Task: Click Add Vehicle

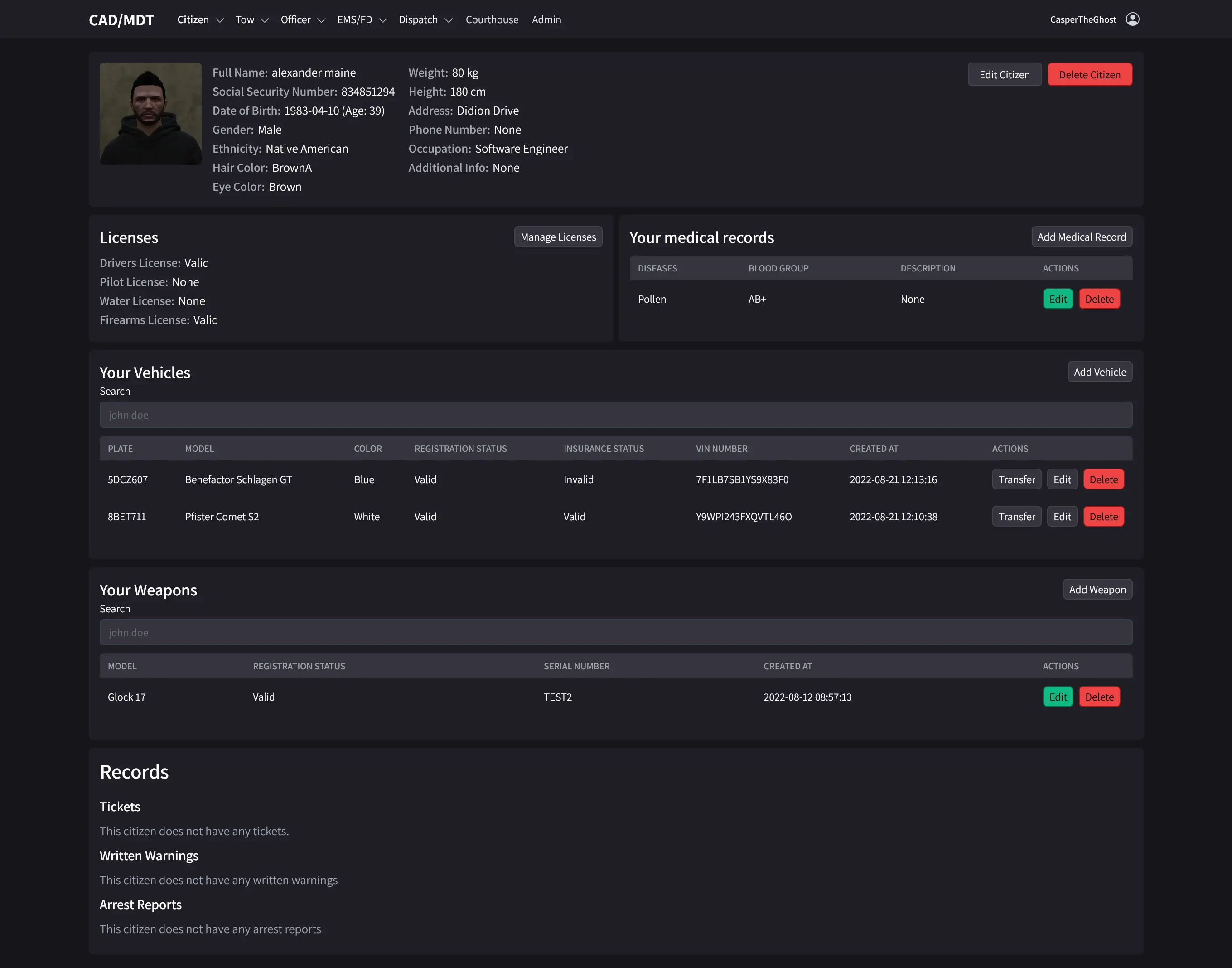Action: 1099,372
